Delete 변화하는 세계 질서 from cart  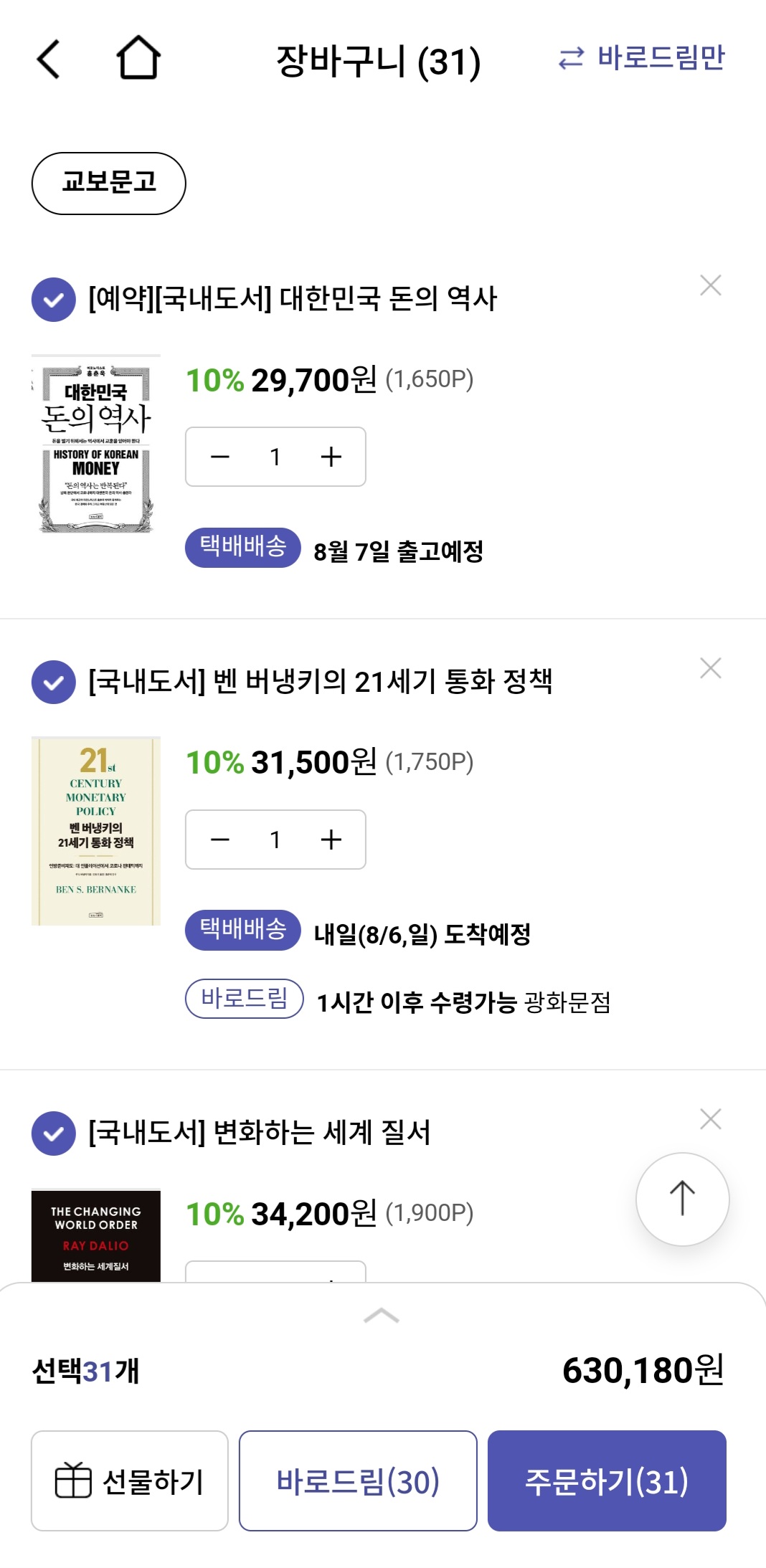coord(710,1119)
